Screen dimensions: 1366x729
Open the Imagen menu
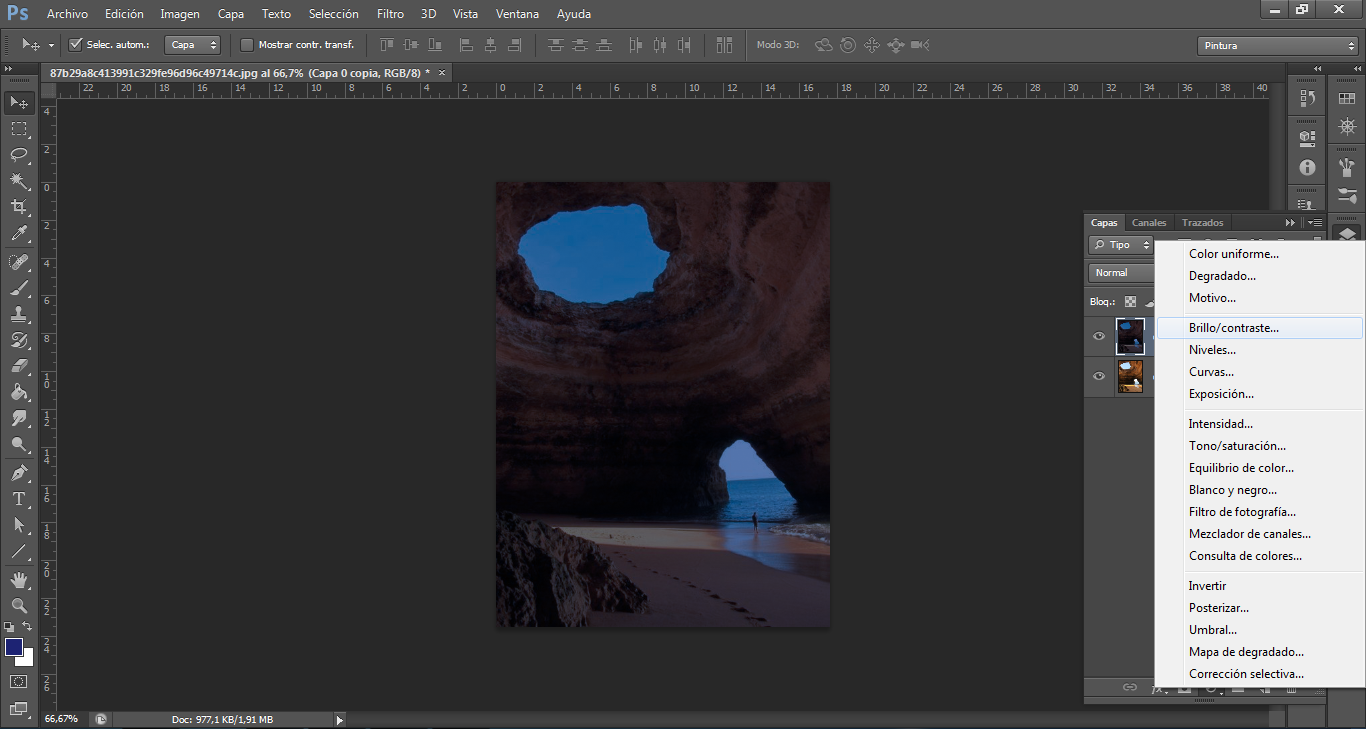(180, 14)
